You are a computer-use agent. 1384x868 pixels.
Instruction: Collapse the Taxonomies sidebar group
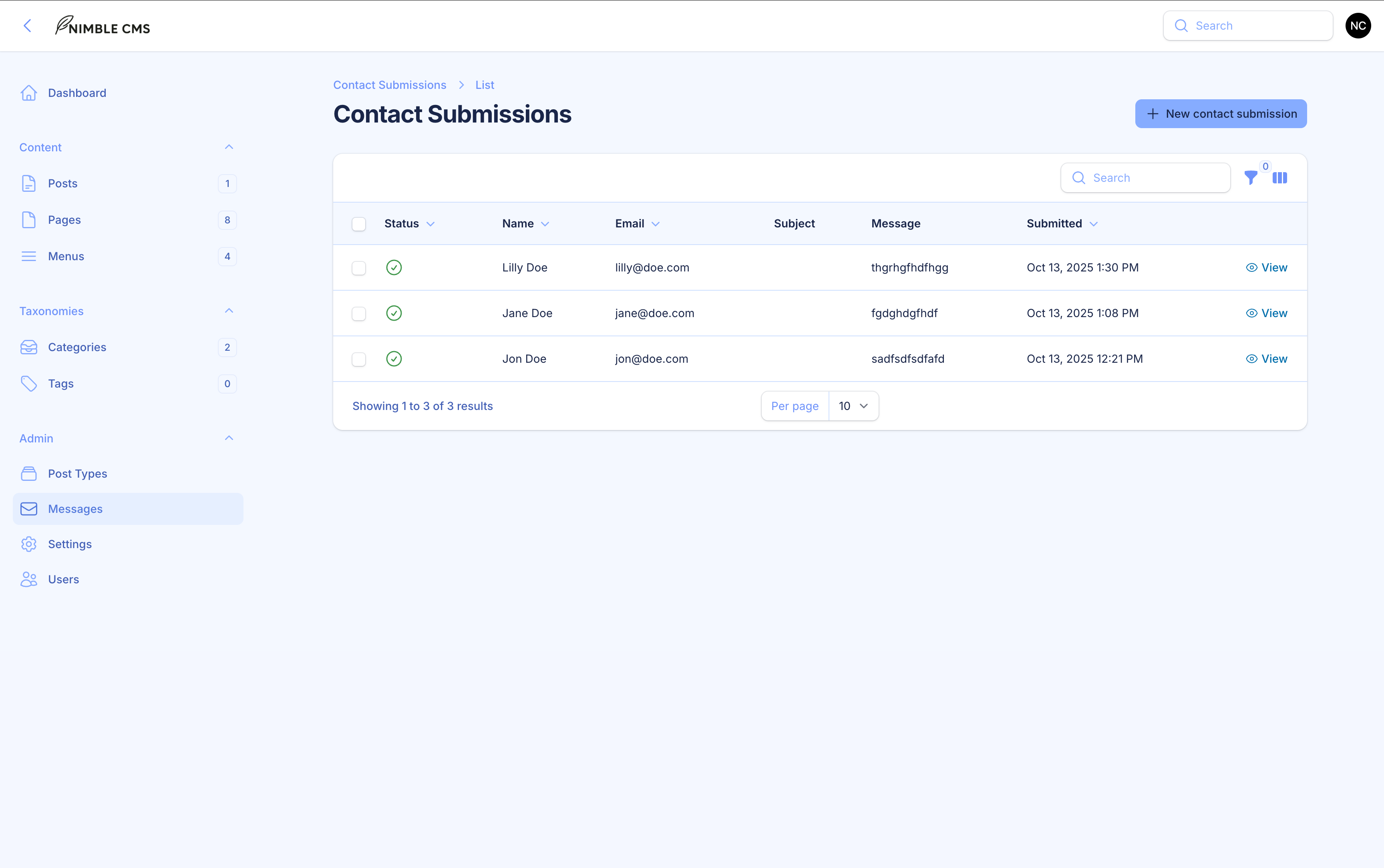click(x=229, y=311)
